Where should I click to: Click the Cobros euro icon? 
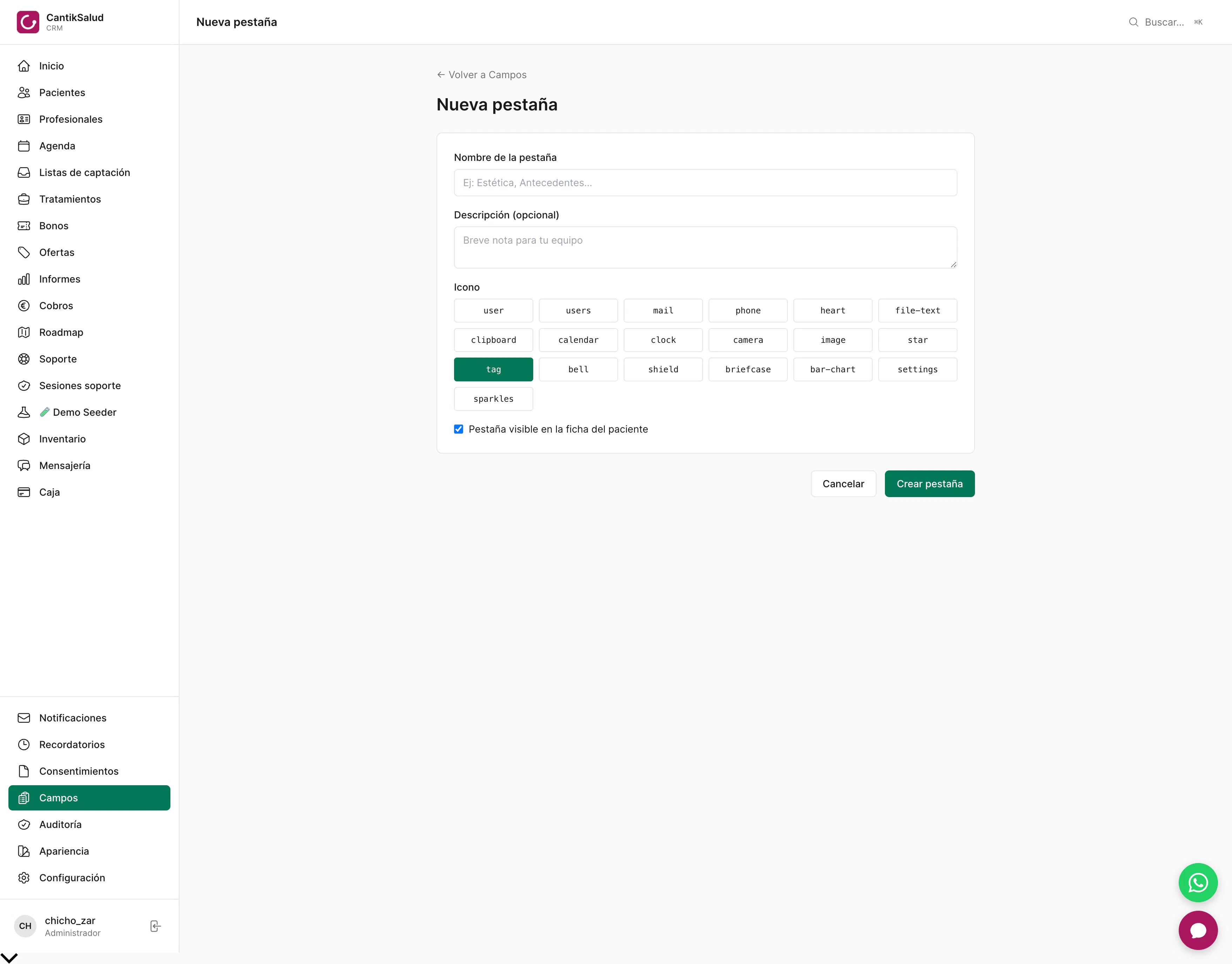[24, 305]
